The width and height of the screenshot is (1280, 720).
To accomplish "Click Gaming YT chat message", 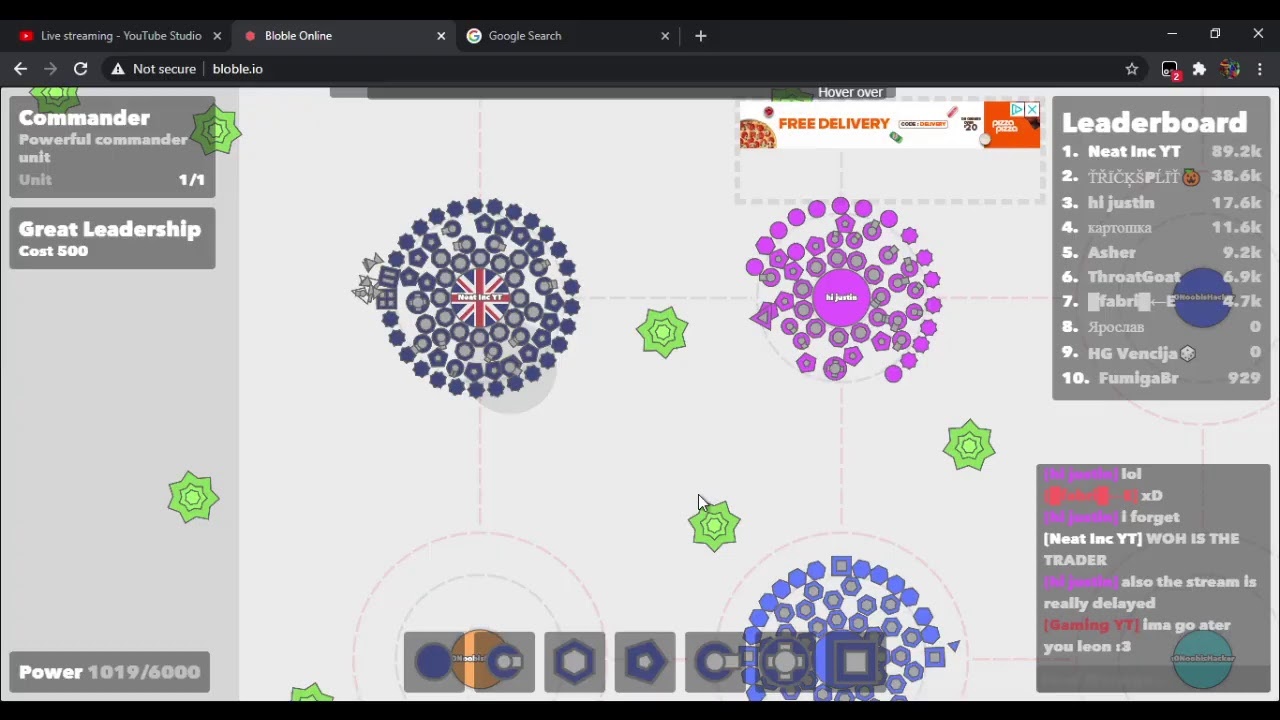I will (x=1138, y=635).
